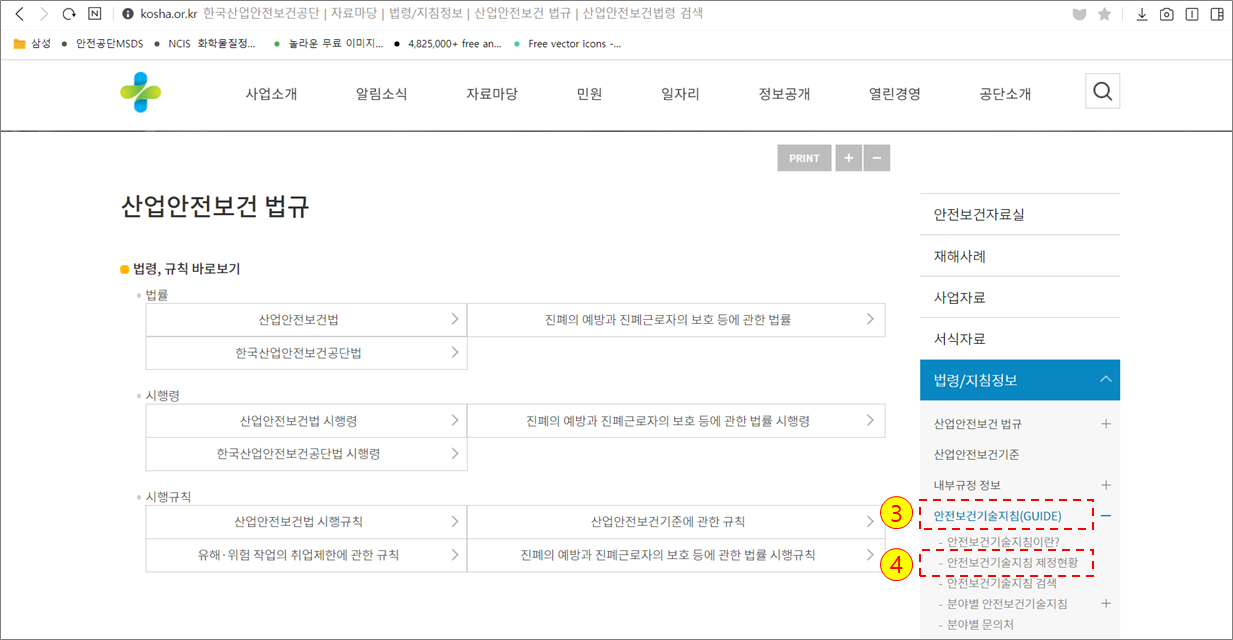The image size is (1233, 640).
Task: Open 산업안전보건기준 in the side menu
Action: 977,455
